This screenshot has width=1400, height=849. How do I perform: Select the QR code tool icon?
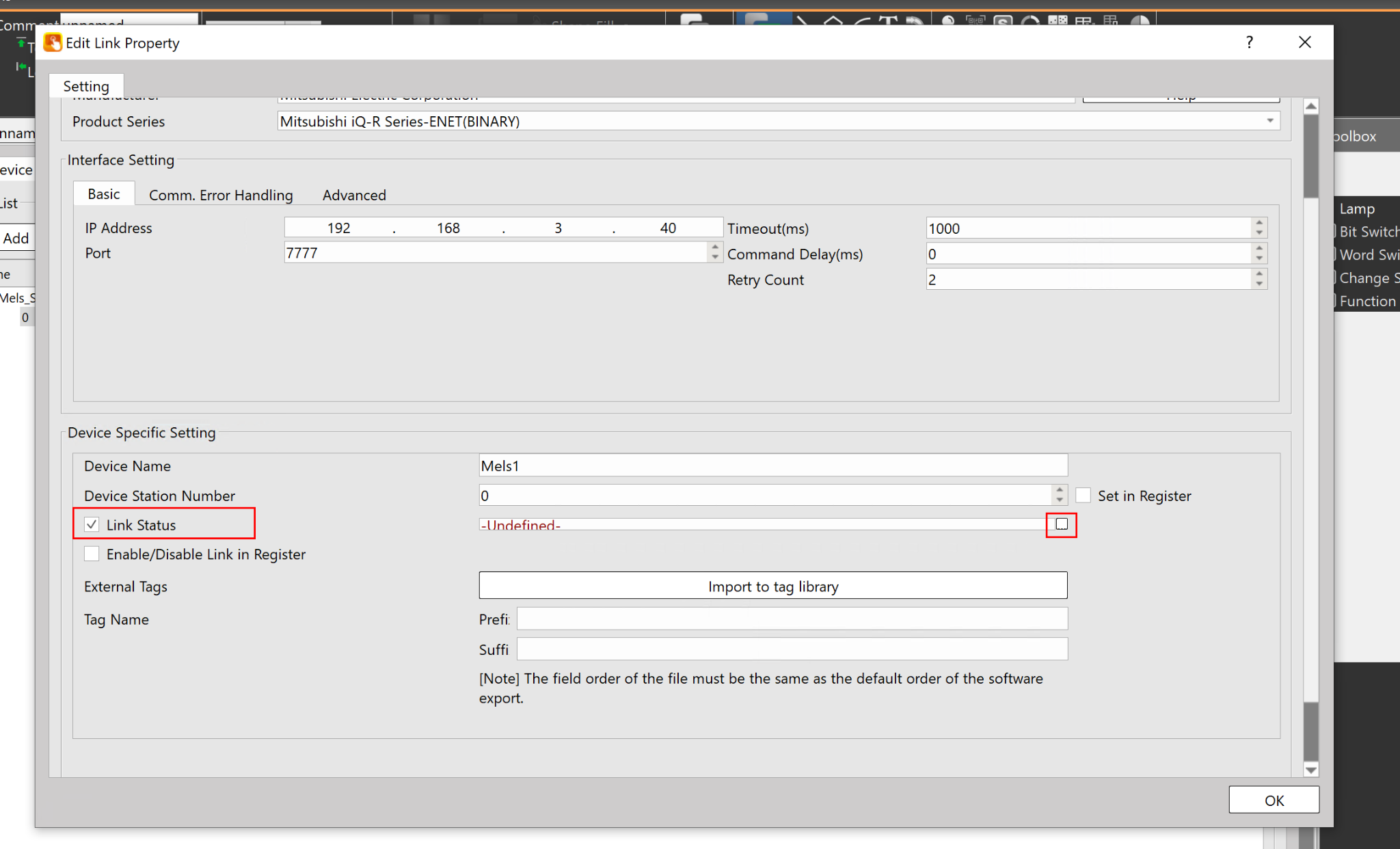tap(975, 21)
